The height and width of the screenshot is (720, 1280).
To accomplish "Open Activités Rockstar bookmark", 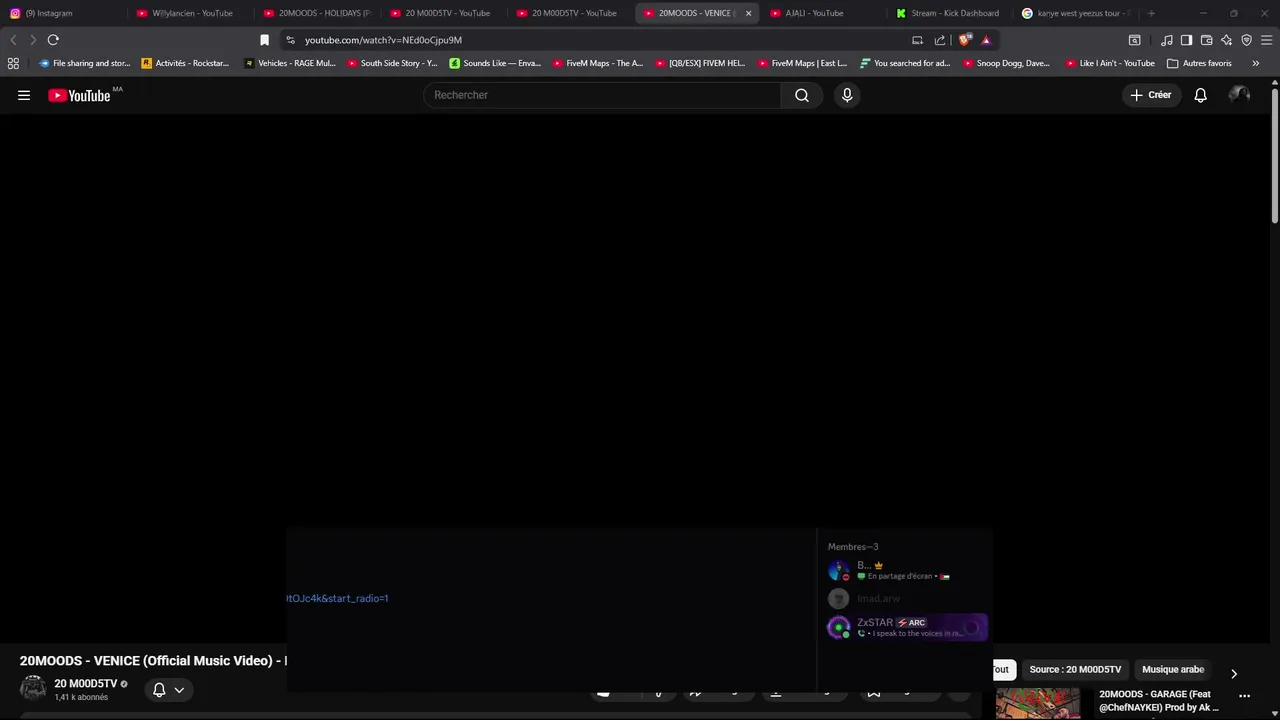I will point(186,63).
